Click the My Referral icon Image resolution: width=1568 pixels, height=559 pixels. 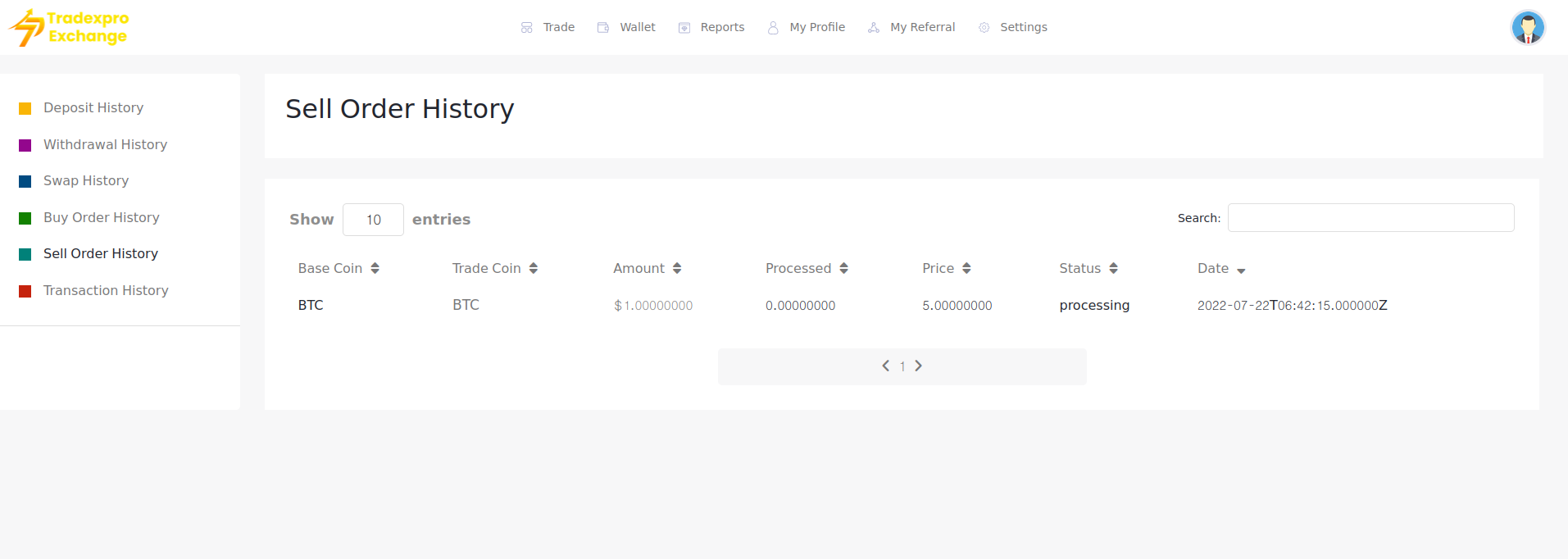click(x=874, y=28)
